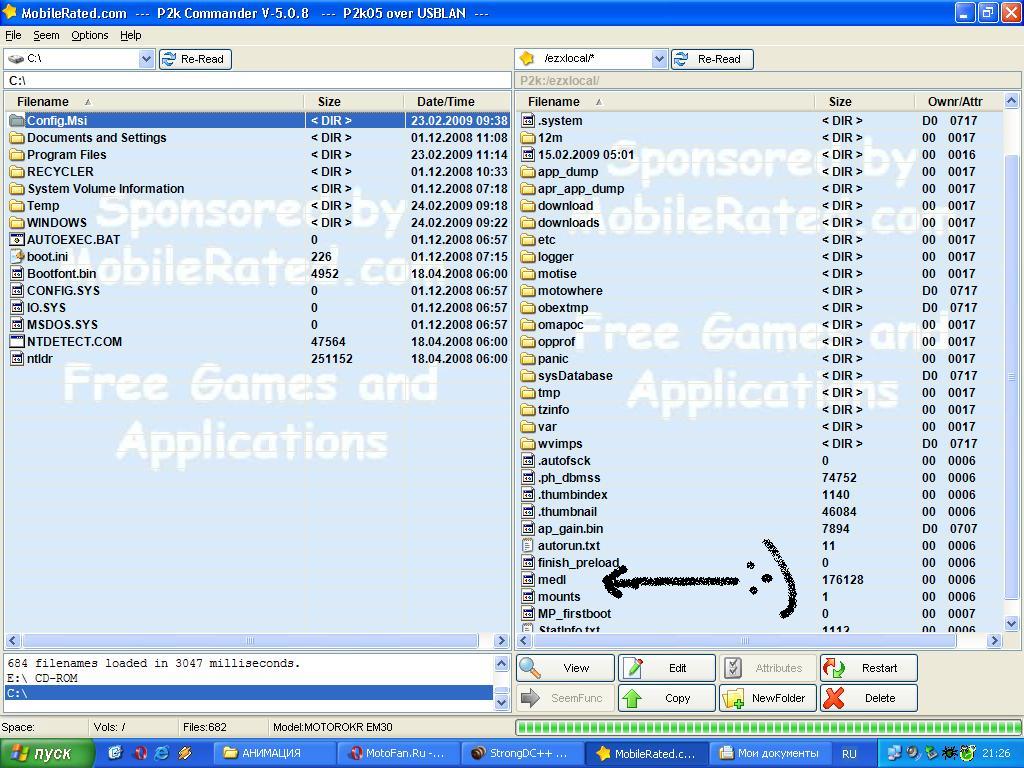
Task: Sort left panel by Size column
Action: (x=354, y=102)
